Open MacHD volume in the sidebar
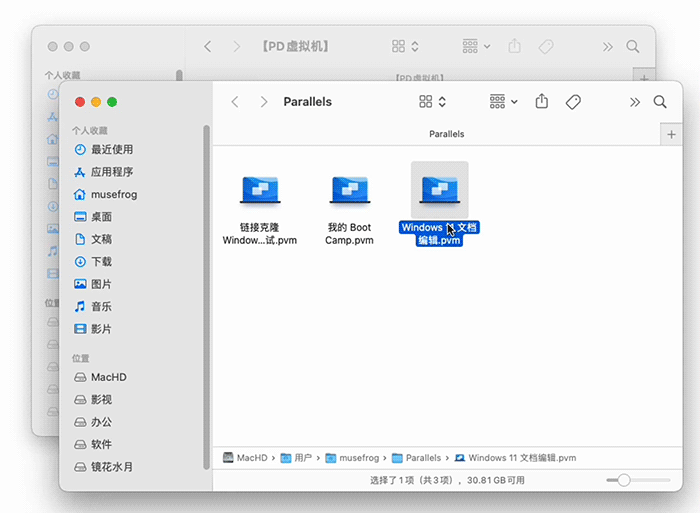This screenshot has width=700, height=513. 100,377
